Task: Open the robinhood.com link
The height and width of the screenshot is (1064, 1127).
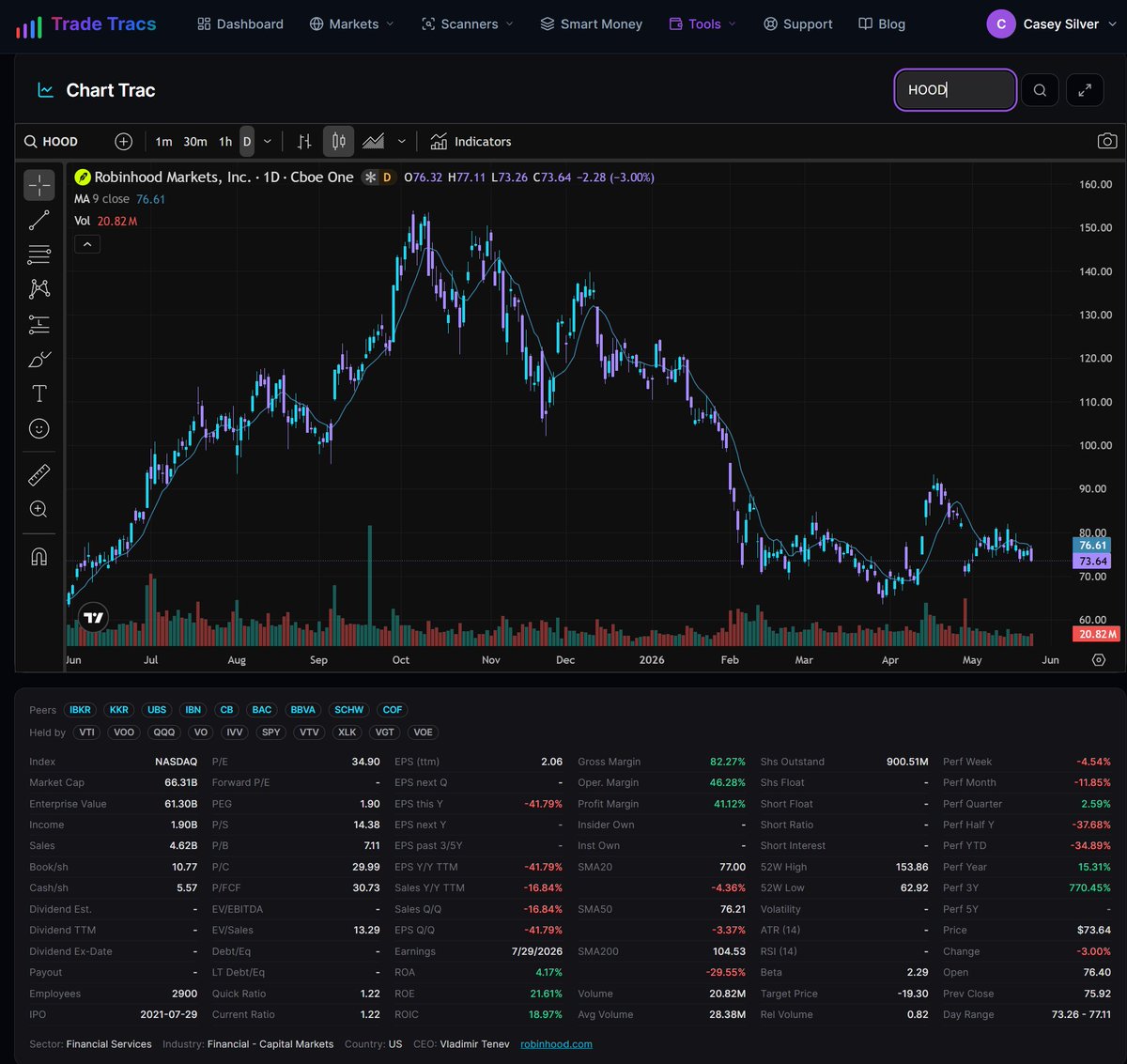Action: tap(556, 1044)
